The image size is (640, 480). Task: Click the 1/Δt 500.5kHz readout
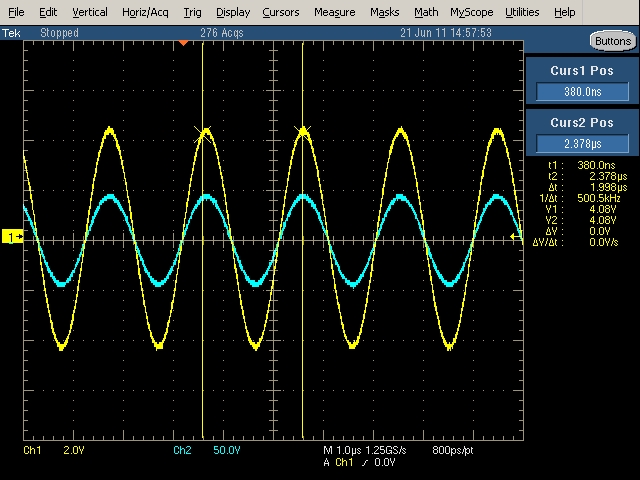tap(580, 198)
